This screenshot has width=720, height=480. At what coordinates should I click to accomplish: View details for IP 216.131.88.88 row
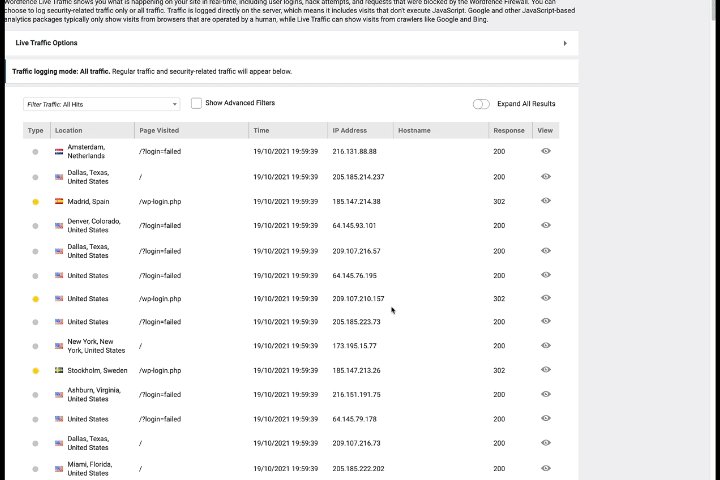coord(546,151)
